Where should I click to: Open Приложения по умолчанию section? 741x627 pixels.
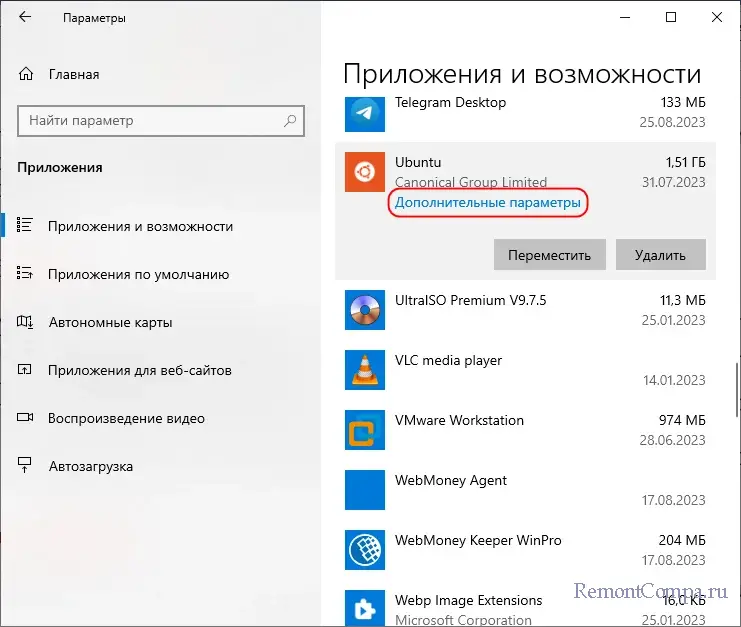tap(138, 274)
